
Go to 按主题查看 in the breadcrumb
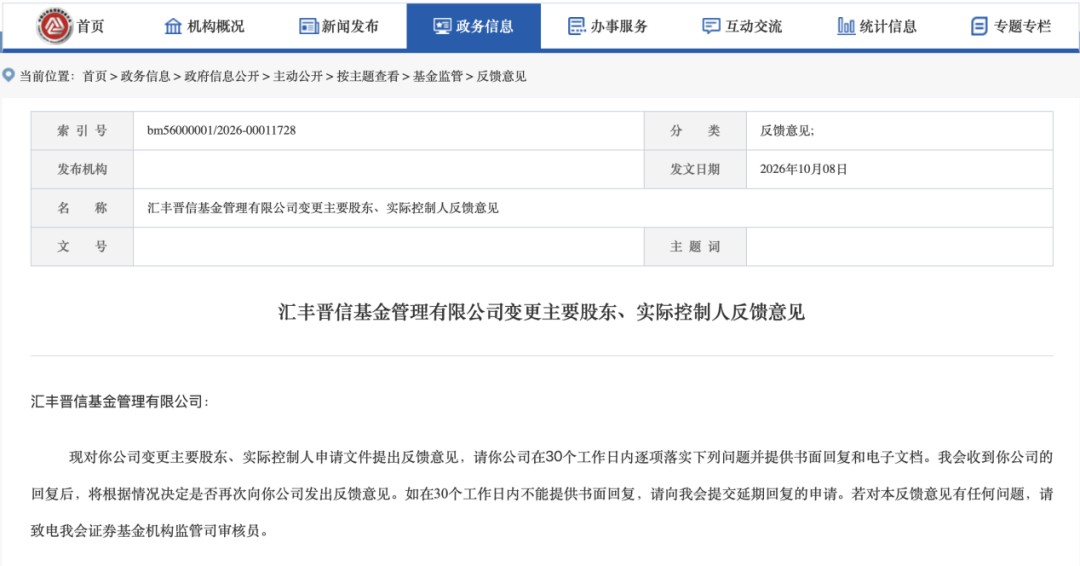pyautogui.click(x=368, y=76)
